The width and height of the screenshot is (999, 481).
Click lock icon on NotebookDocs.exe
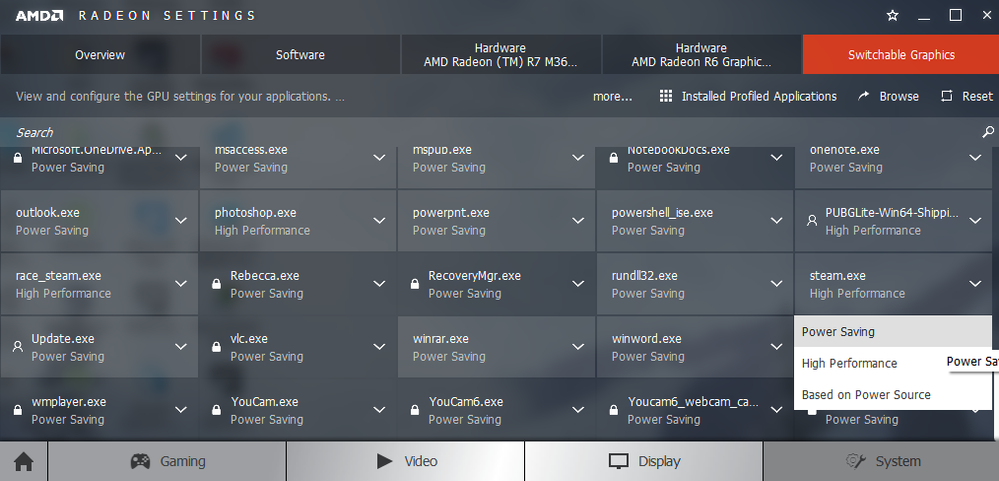(614, 158)
